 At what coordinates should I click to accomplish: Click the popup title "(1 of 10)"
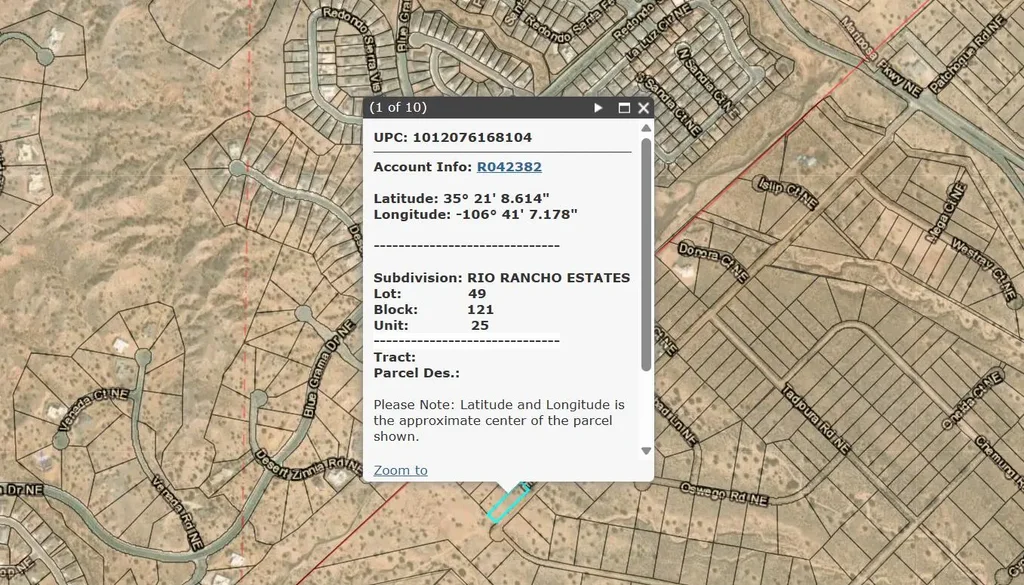(x=398, y=108)
